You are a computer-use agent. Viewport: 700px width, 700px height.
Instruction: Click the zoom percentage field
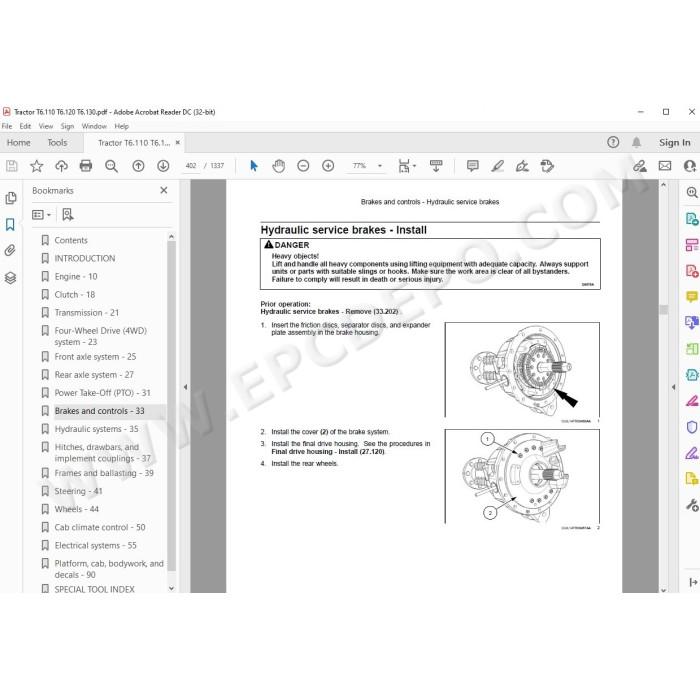(359, 166)
